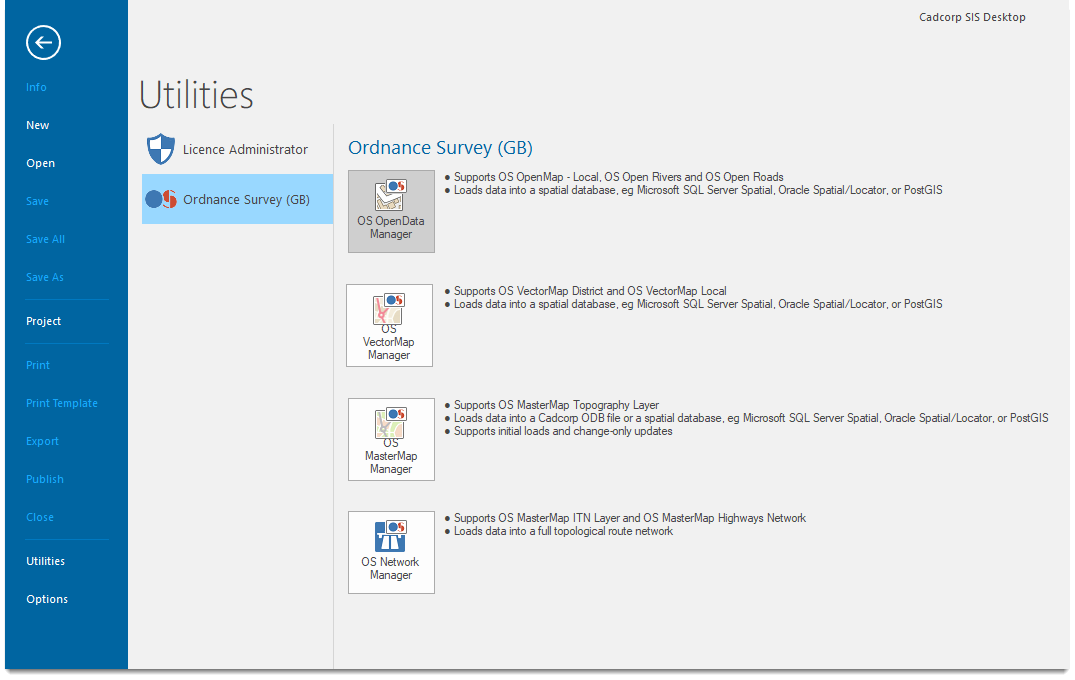
Task: Click the Utilities page title
Action: tap(197, 95)
